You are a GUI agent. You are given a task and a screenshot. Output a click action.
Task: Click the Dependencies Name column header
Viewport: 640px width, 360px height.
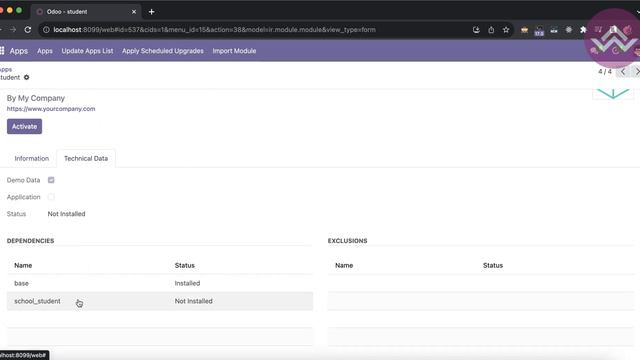click(x=23, y=265)
